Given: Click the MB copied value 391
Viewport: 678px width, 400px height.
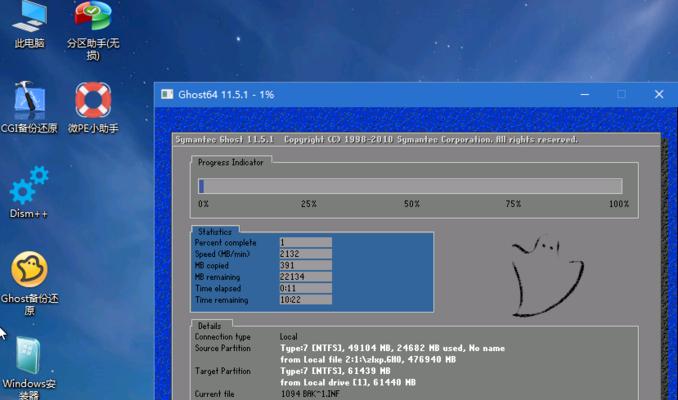Looking at the screenshot, I should click(x=306, y=266).
